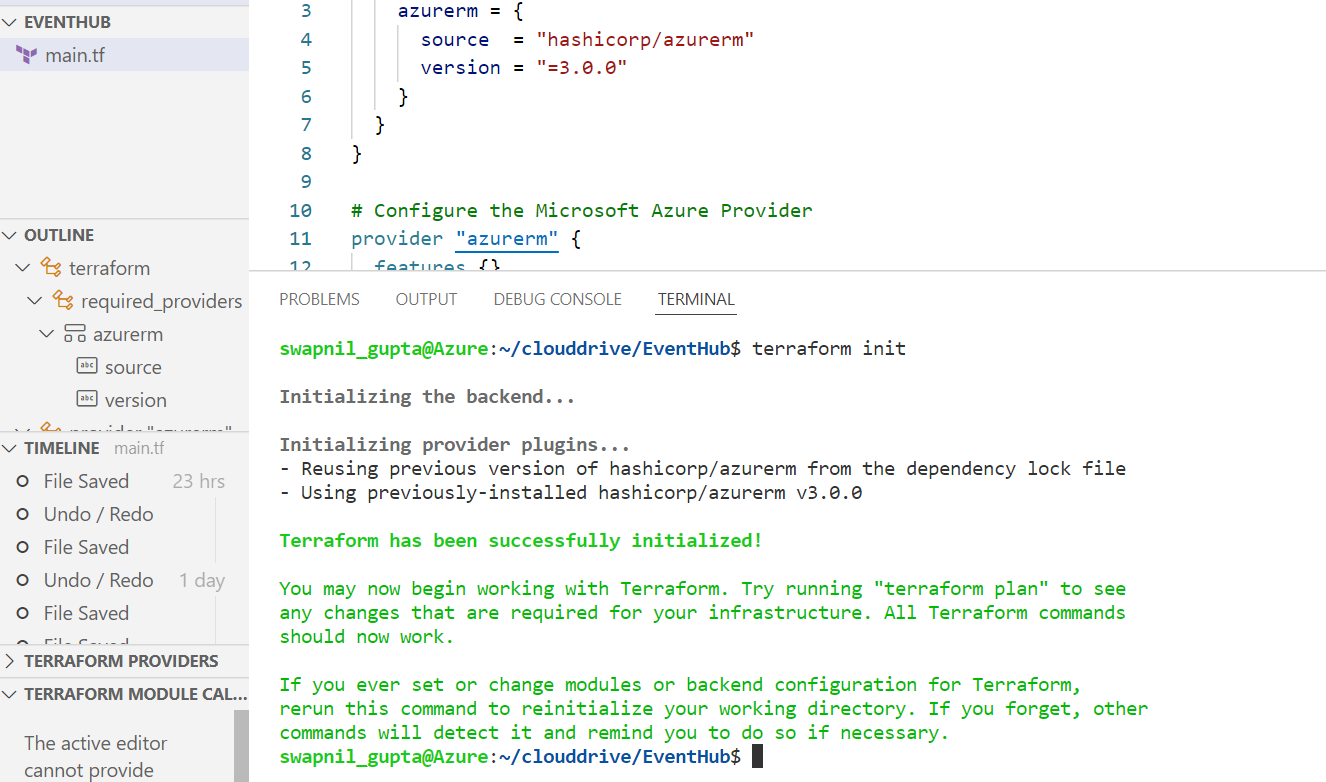
Task: Select terraform label in the outline
Action: 109,268
